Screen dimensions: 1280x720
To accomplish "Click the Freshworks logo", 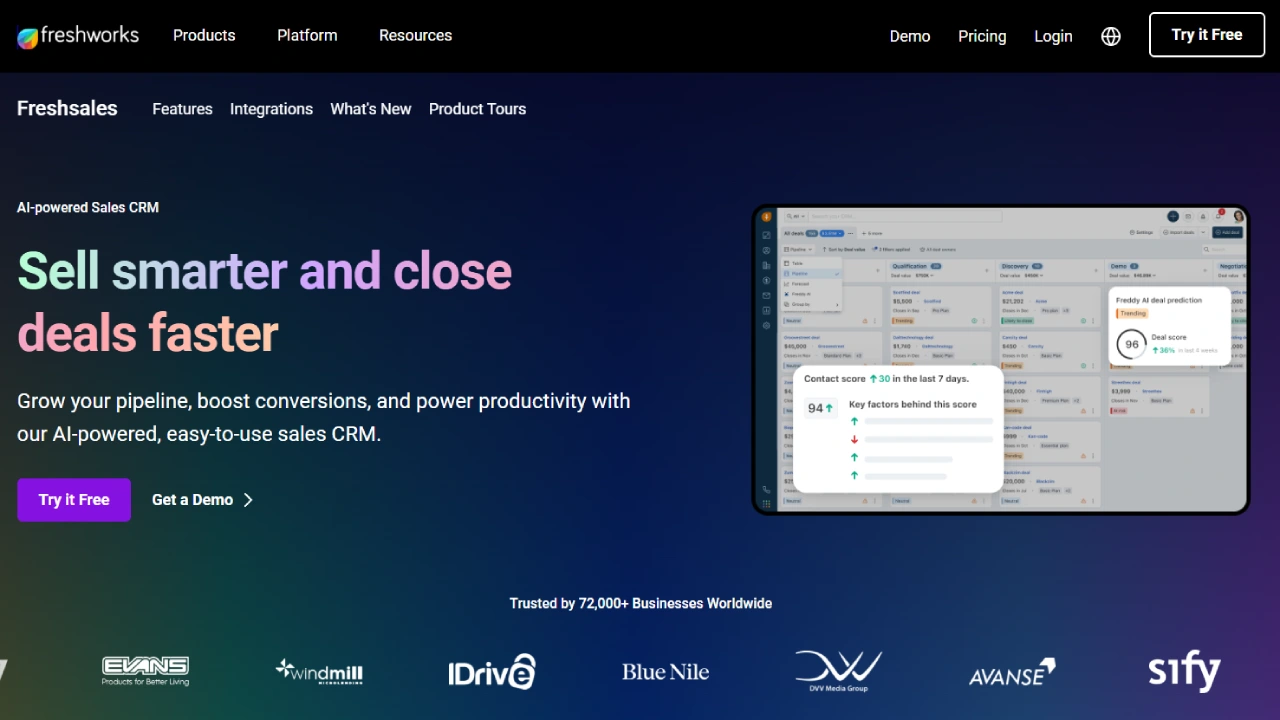I will [x=78, y=36].
